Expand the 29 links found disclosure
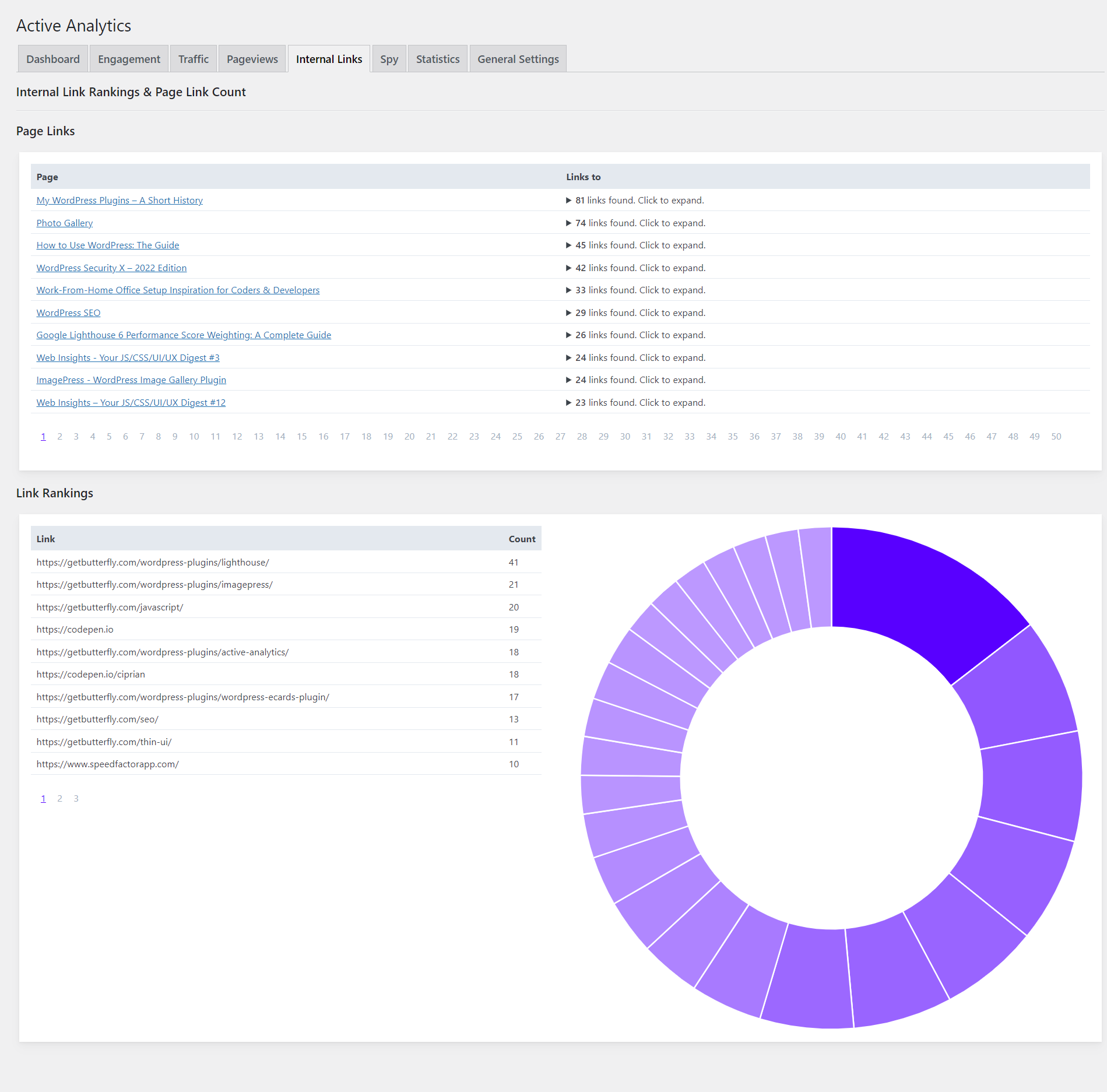 click(x=635, y=312)
